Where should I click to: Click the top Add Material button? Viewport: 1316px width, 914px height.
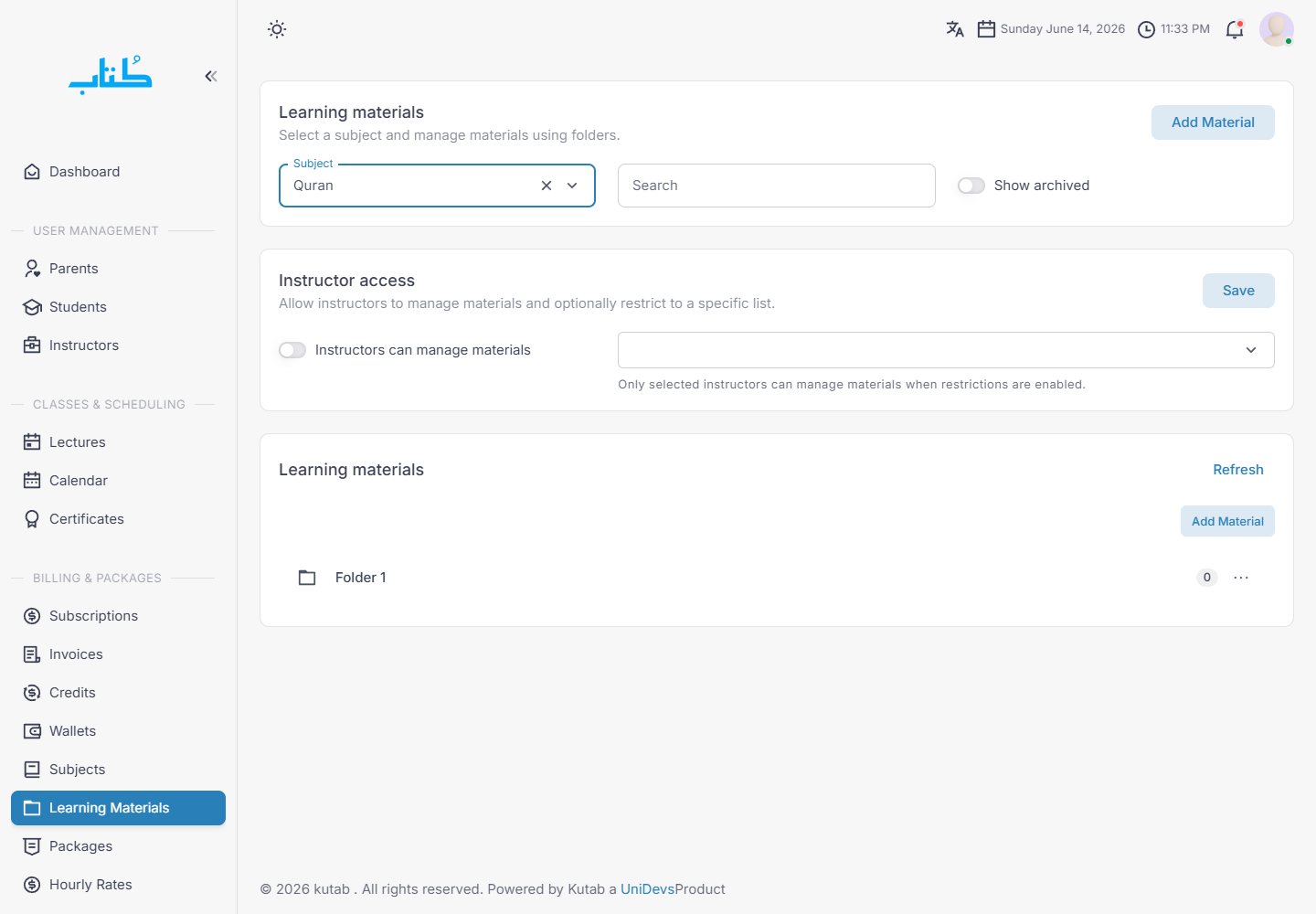coord(1213,122)
